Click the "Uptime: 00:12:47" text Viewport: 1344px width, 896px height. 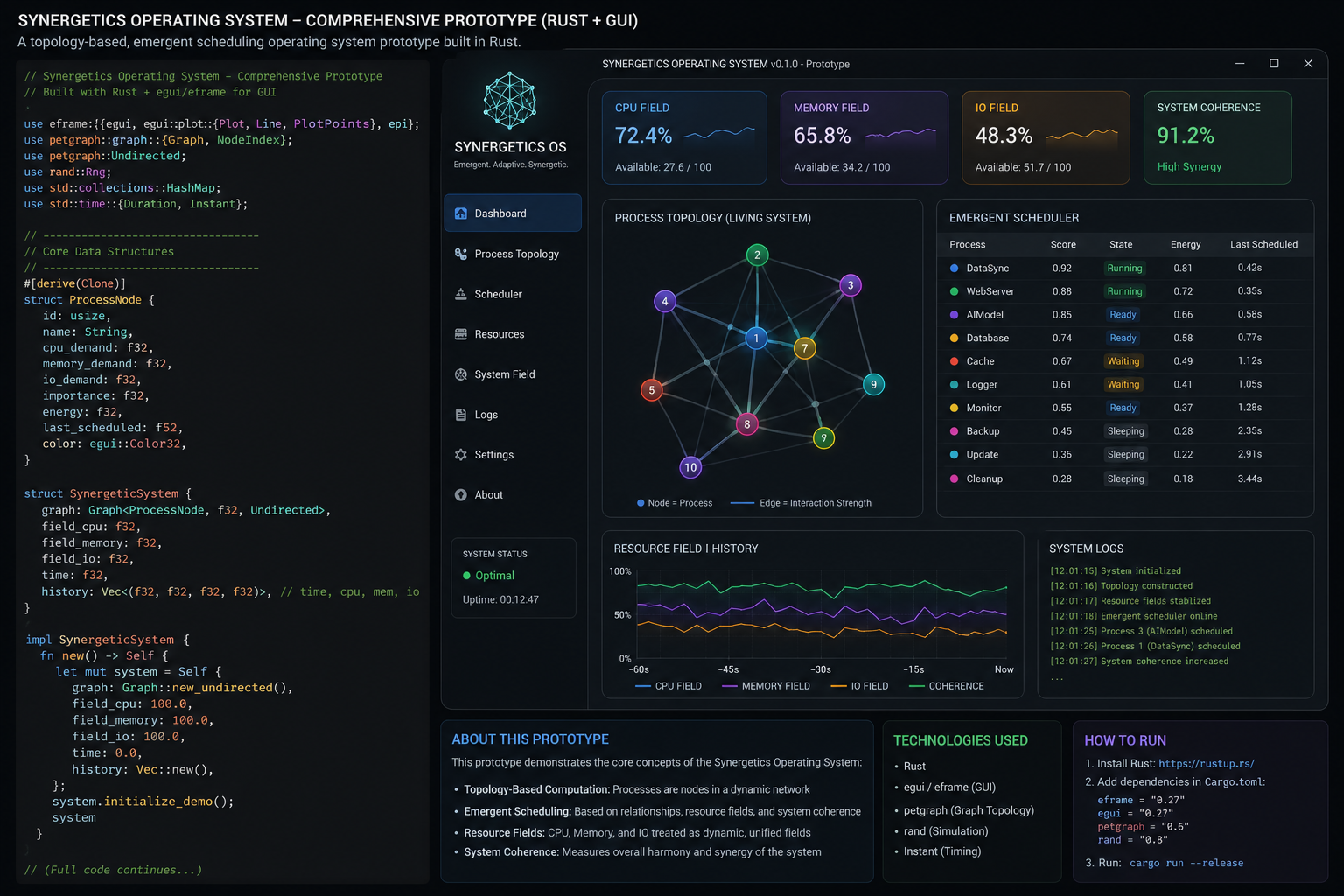tap(500, 600)
